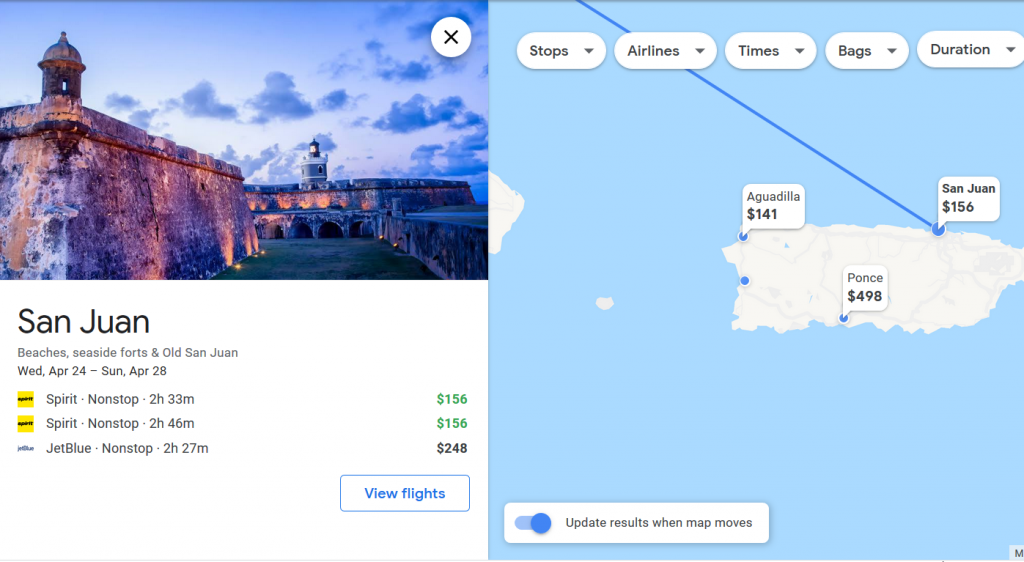Click the unlabeled map dot on west coast
1024x562 pixels.
(x=744, y=281)
